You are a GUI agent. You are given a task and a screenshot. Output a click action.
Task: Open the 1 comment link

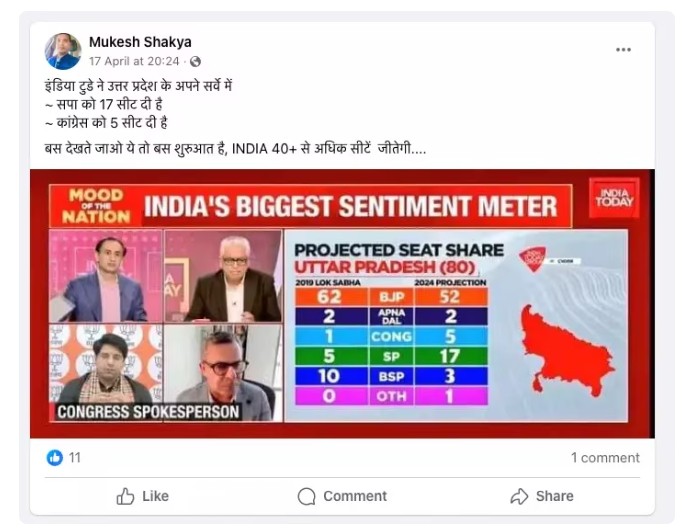point(605,458)
